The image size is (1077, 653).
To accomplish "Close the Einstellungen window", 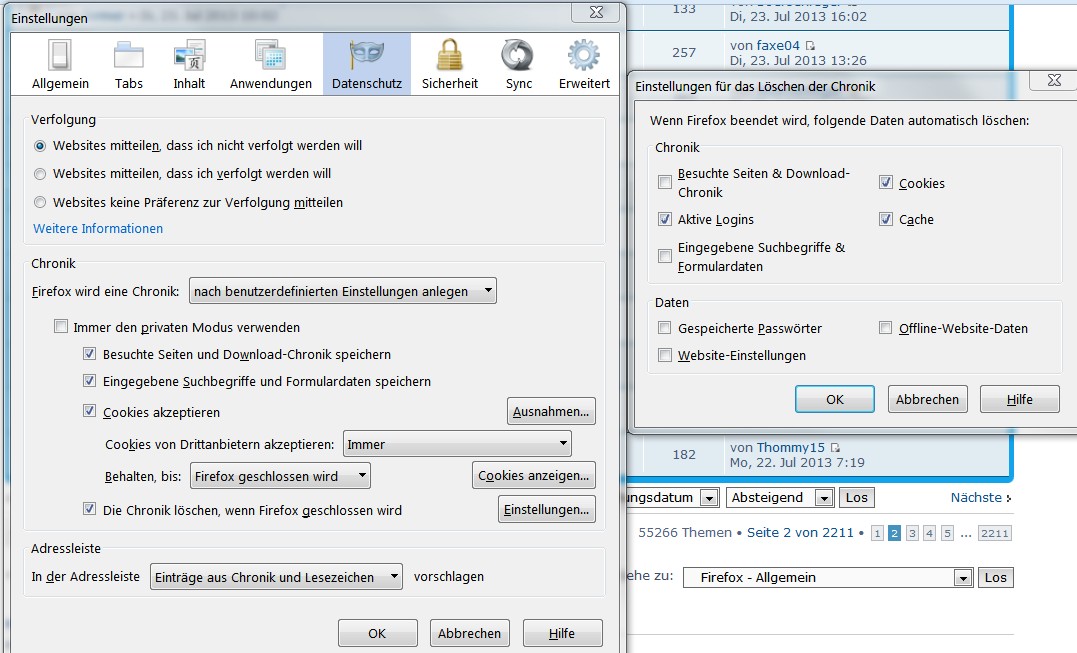I will 596,12.
